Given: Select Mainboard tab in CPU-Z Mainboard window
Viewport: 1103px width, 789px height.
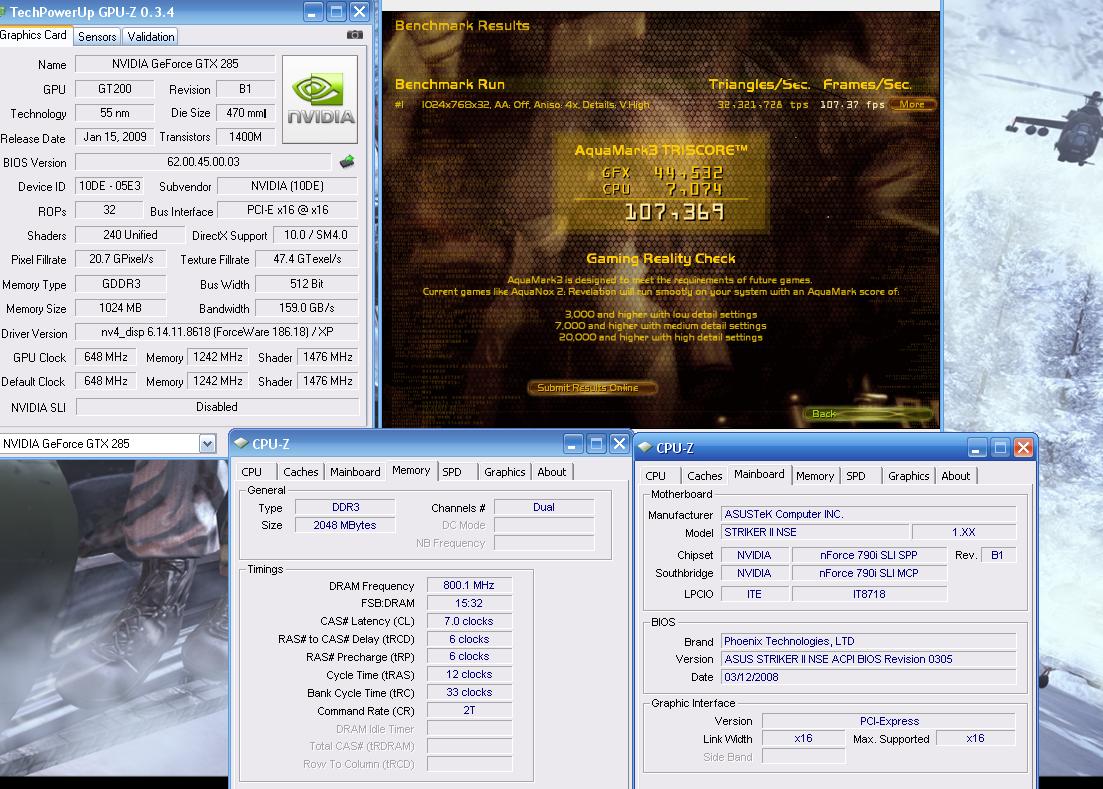Looking at the screenshot, I should click(x=759, y=475).
